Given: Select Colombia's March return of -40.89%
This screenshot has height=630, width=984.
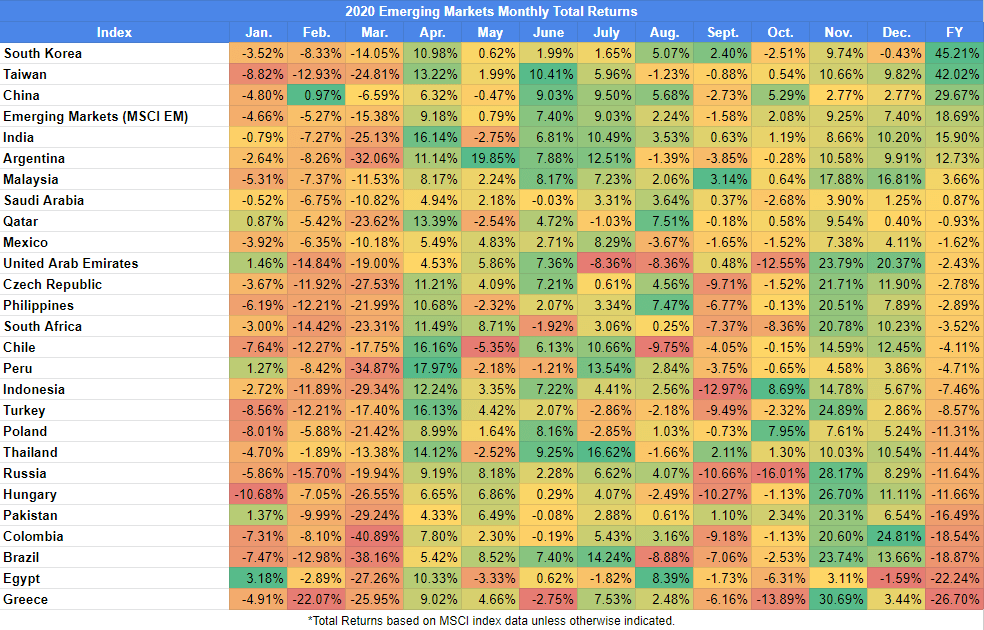Looking at the screenshot, I should coord(375,536).
